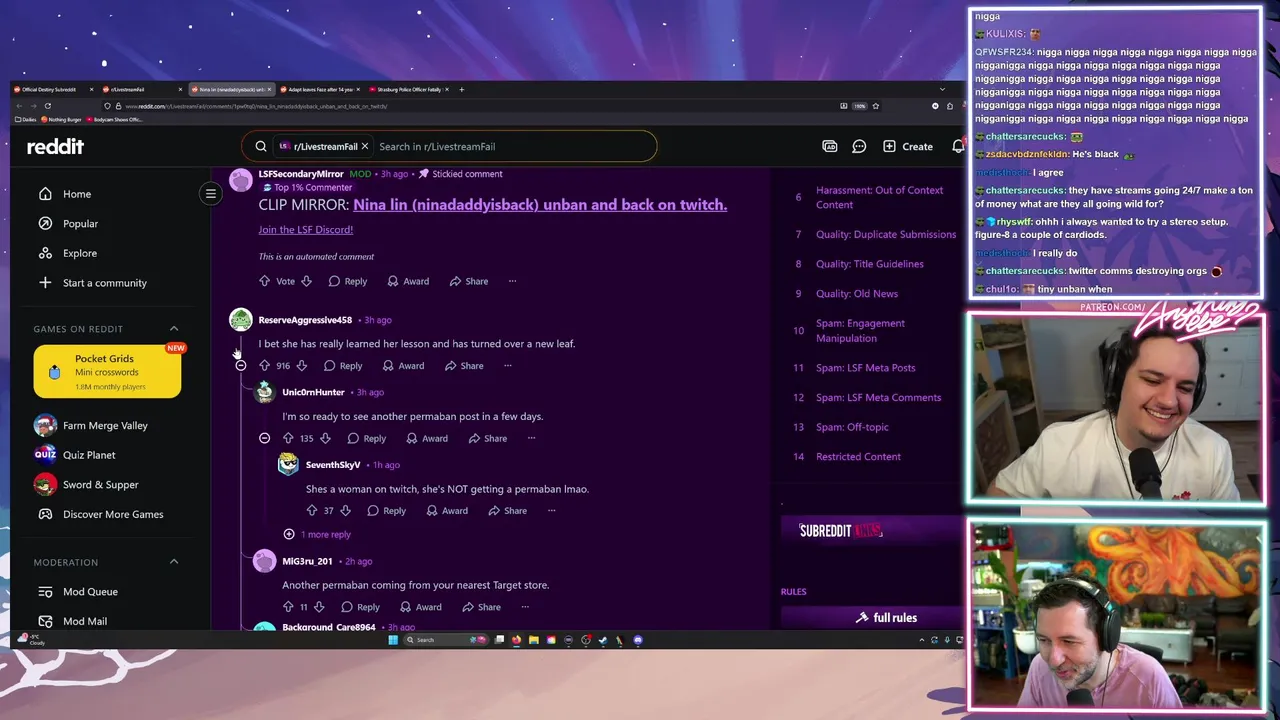Open the notifications bell icon
Viewport: 1280px width, 720px height.
point(957,146)
